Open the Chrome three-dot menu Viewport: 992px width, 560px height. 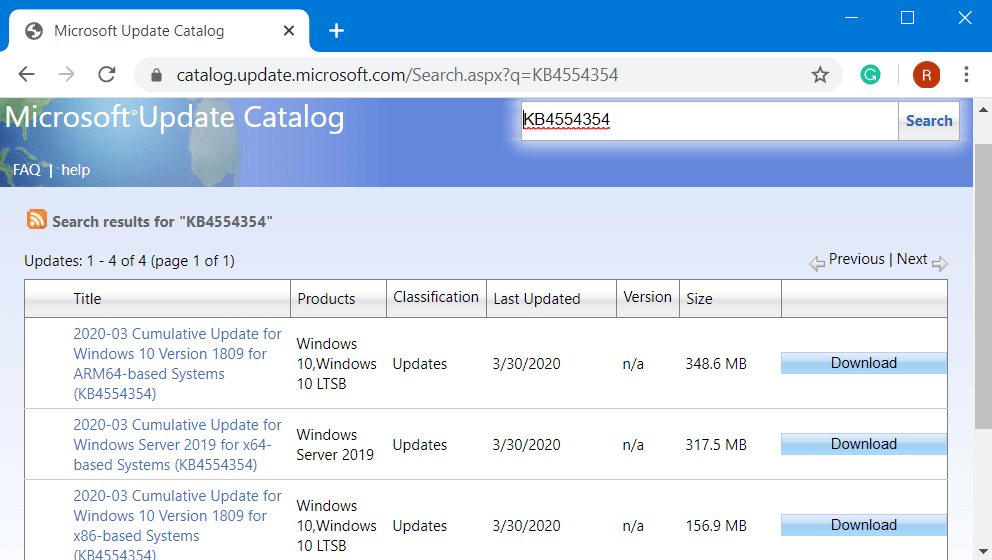(x=966, y=75)
